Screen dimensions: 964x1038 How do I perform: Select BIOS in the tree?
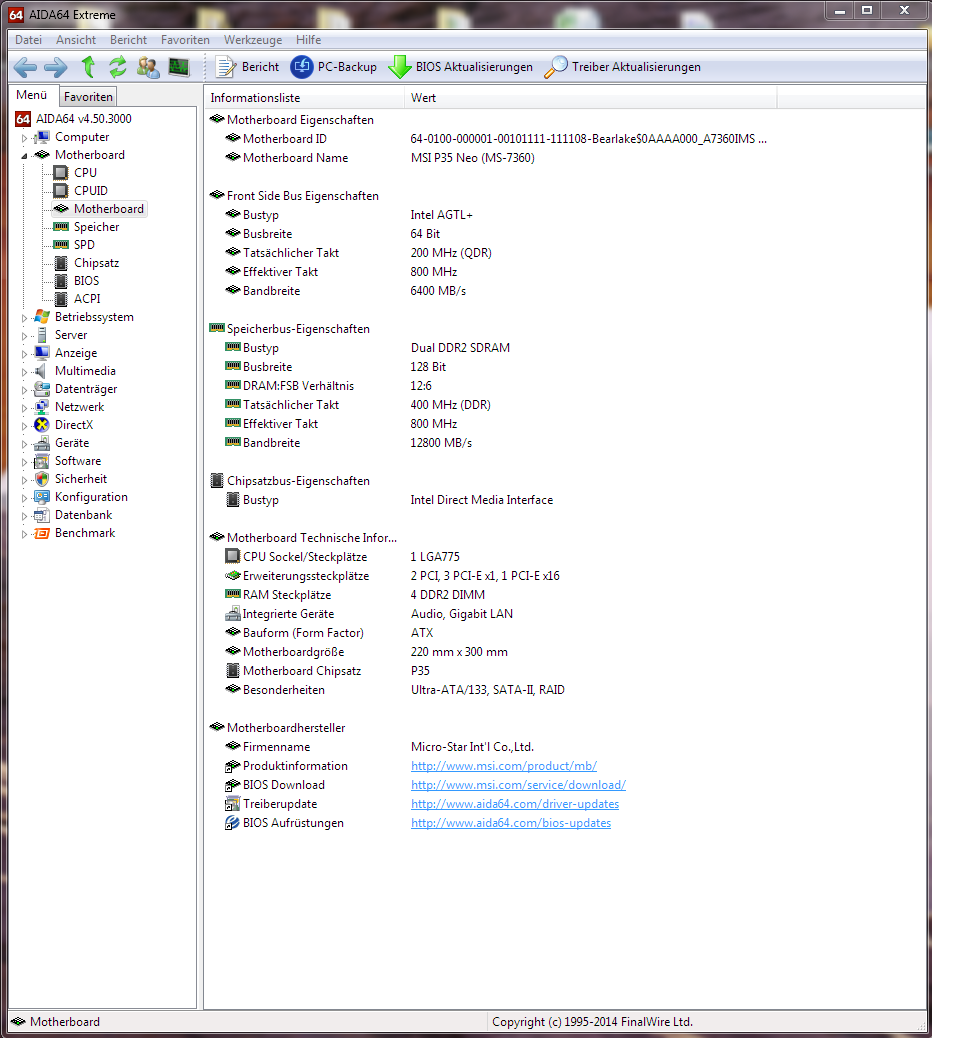(87, 281)
